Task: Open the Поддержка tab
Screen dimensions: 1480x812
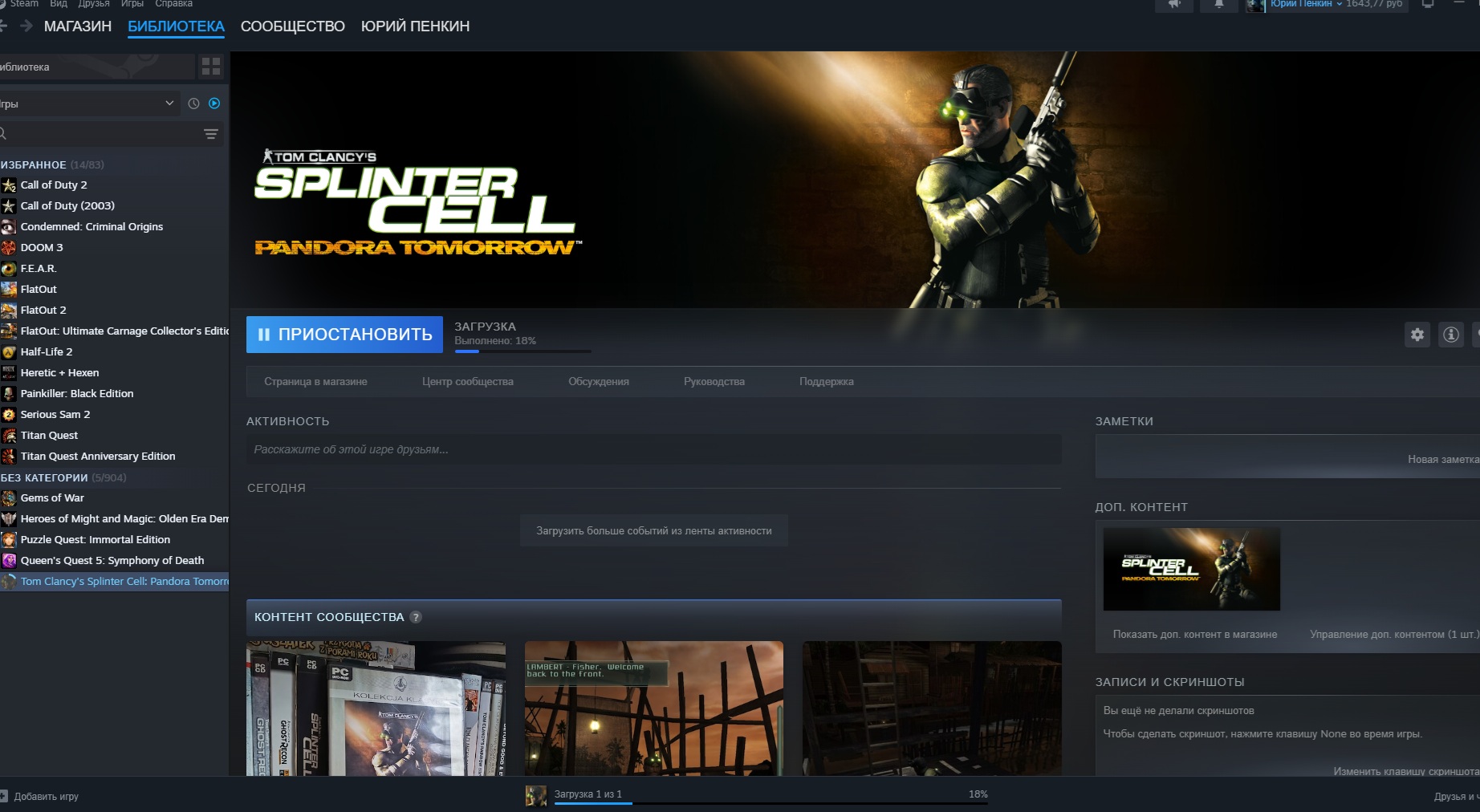Action: pos(827,382)
